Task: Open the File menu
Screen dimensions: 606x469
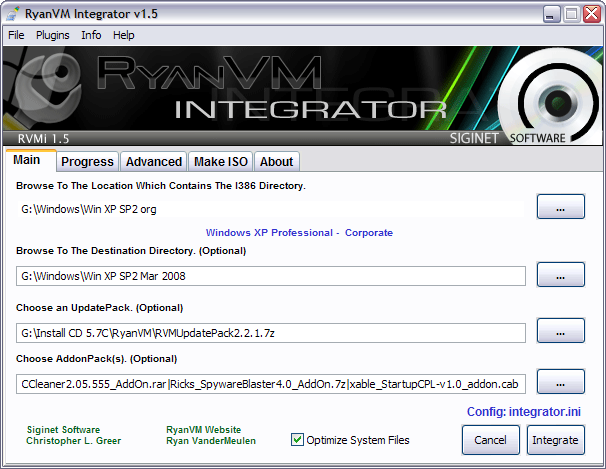Action: (16, 35)
